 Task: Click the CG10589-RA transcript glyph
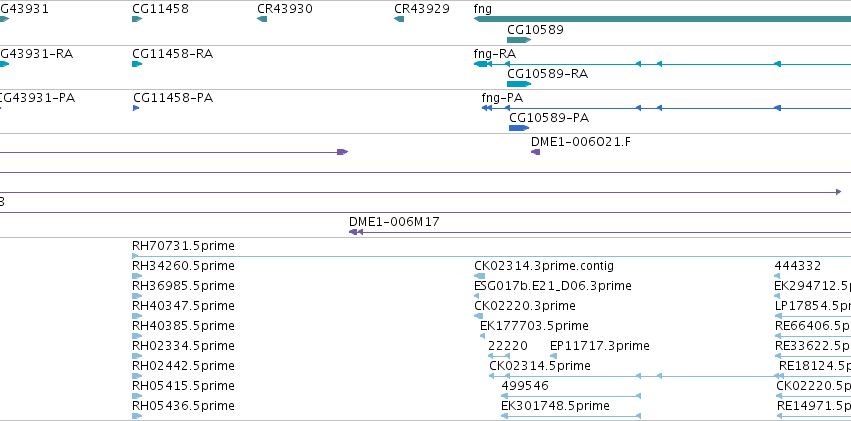click(519, 84)
